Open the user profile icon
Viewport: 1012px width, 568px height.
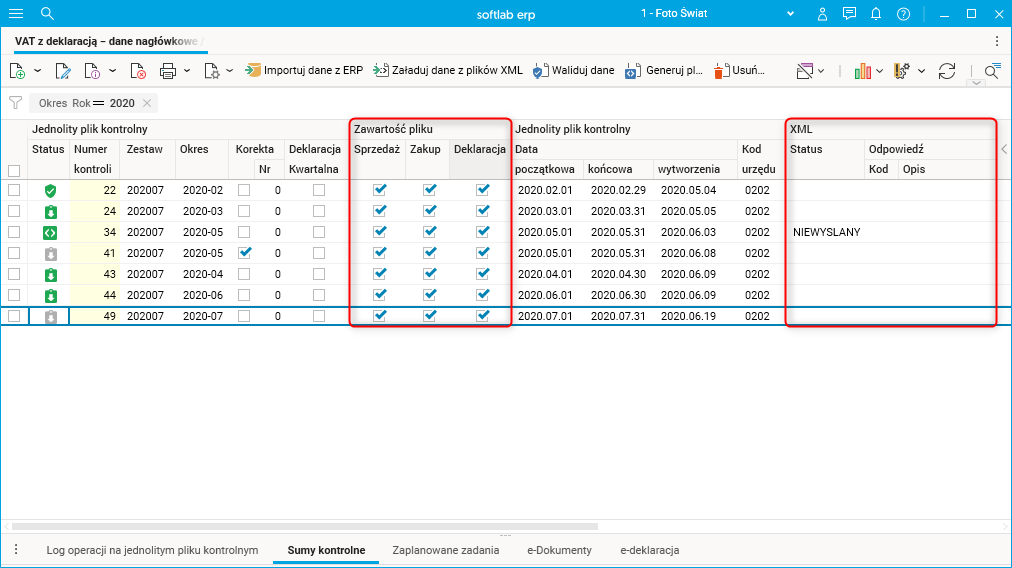click(822, 14)
